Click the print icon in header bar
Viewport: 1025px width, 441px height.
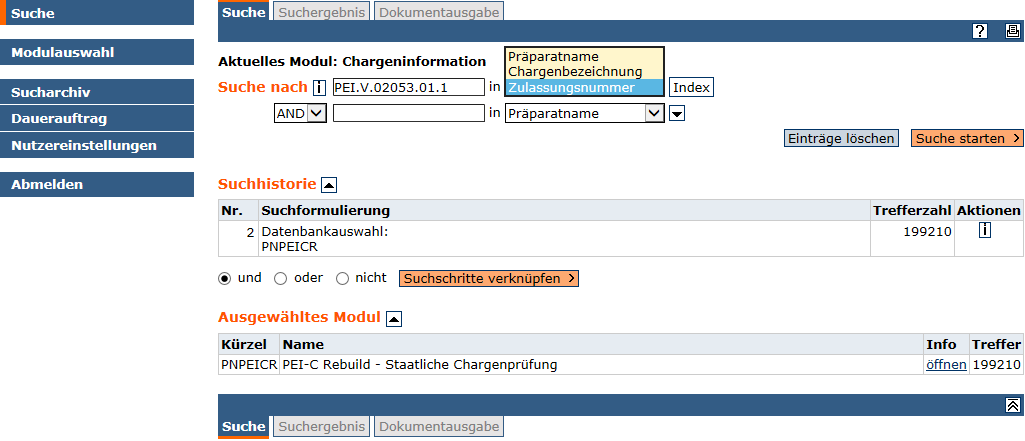pos(1012,31)
